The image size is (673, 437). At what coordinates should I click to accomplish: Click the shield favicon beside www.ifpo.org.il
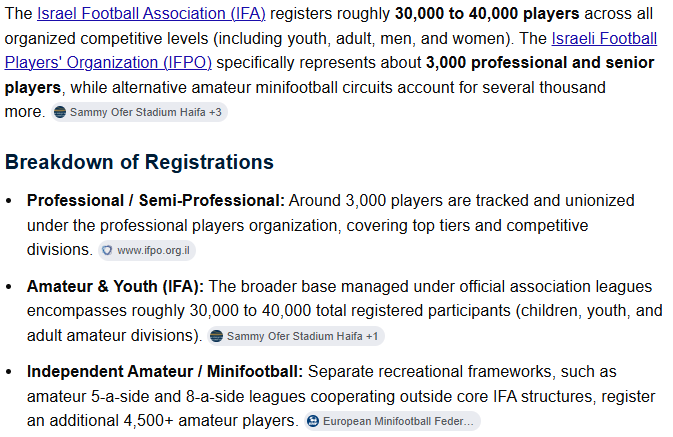(x=107, y=250)
